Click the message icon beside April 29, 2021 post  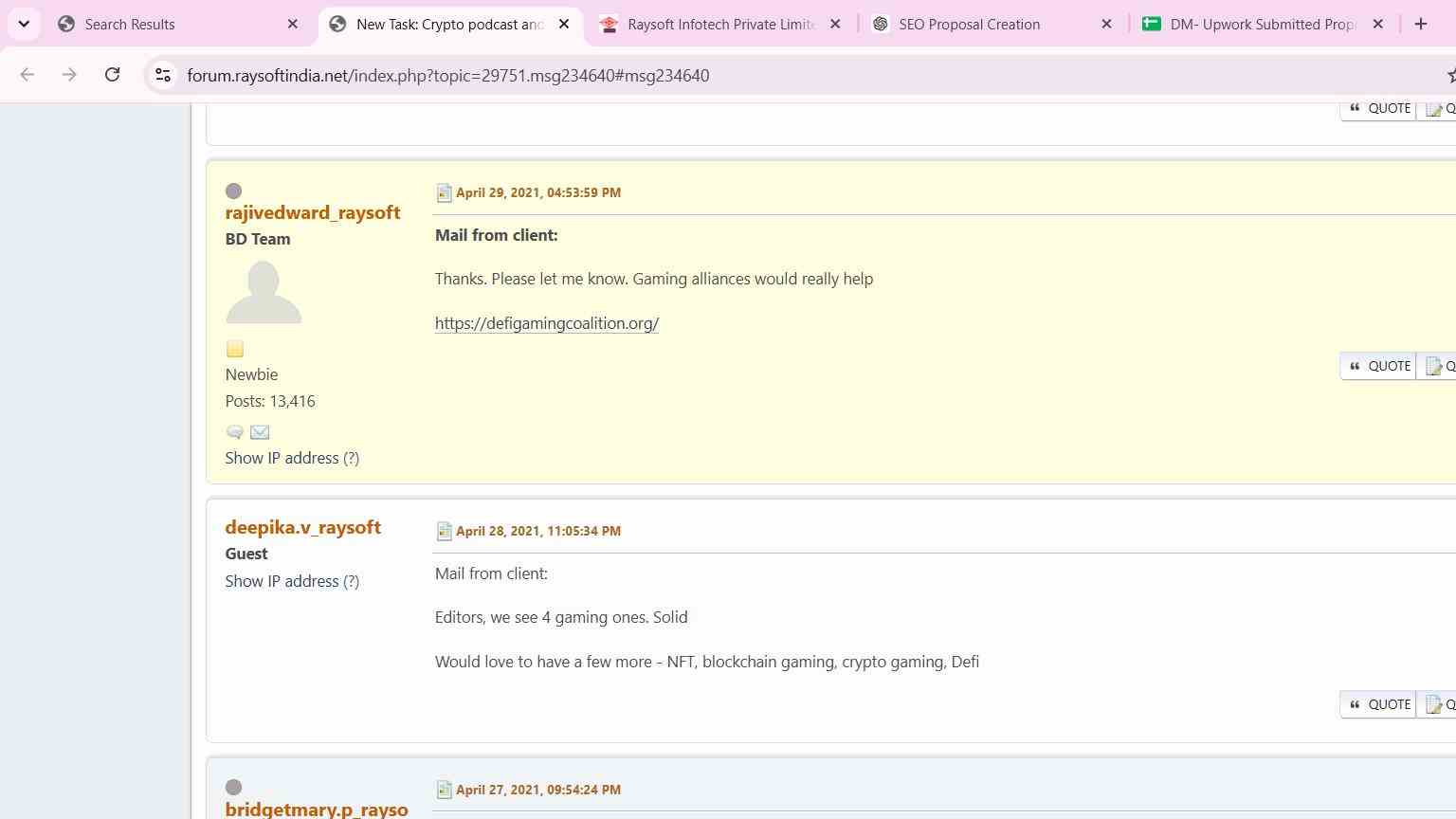(444, 192)
